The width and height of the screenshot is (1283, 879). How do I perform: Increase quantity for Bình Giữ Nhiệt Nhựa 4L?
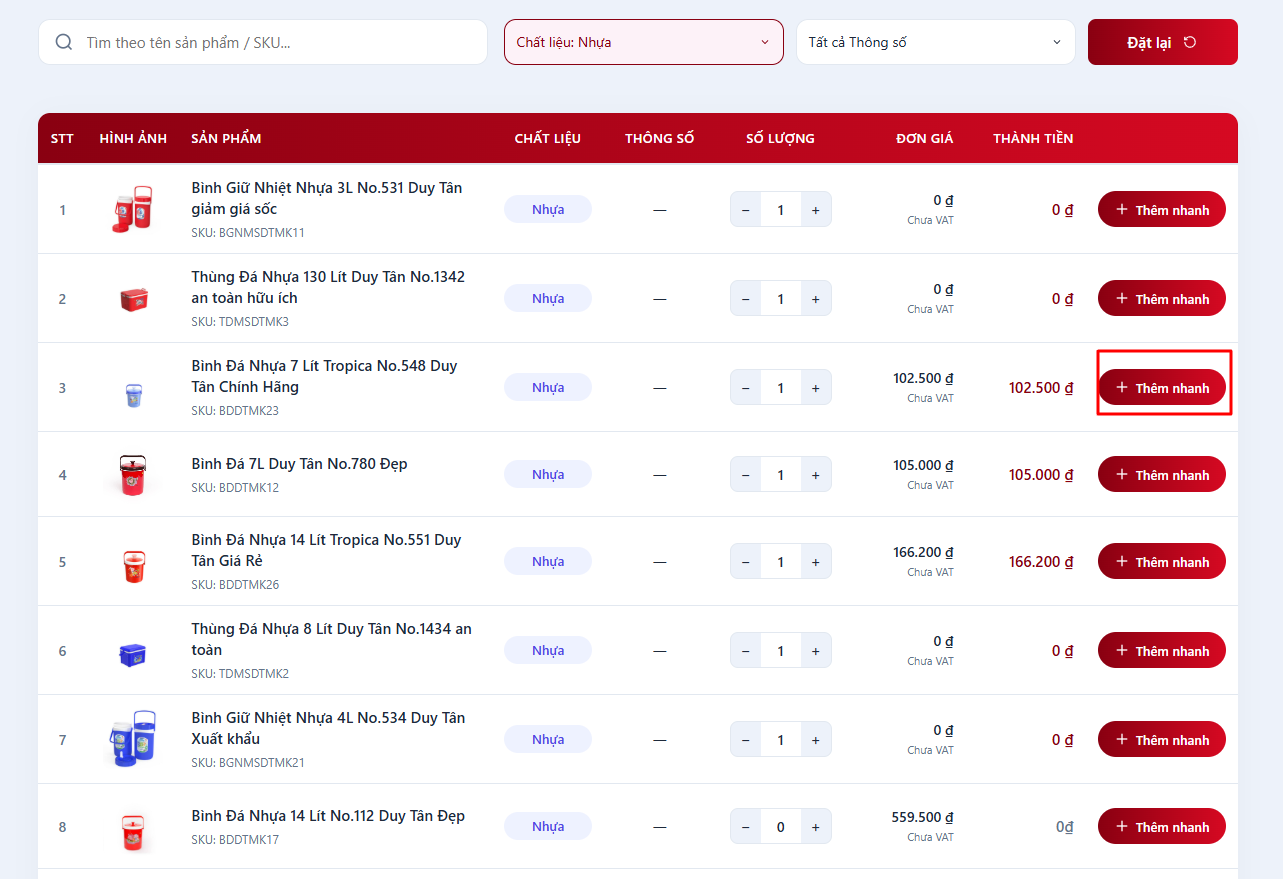815,740
